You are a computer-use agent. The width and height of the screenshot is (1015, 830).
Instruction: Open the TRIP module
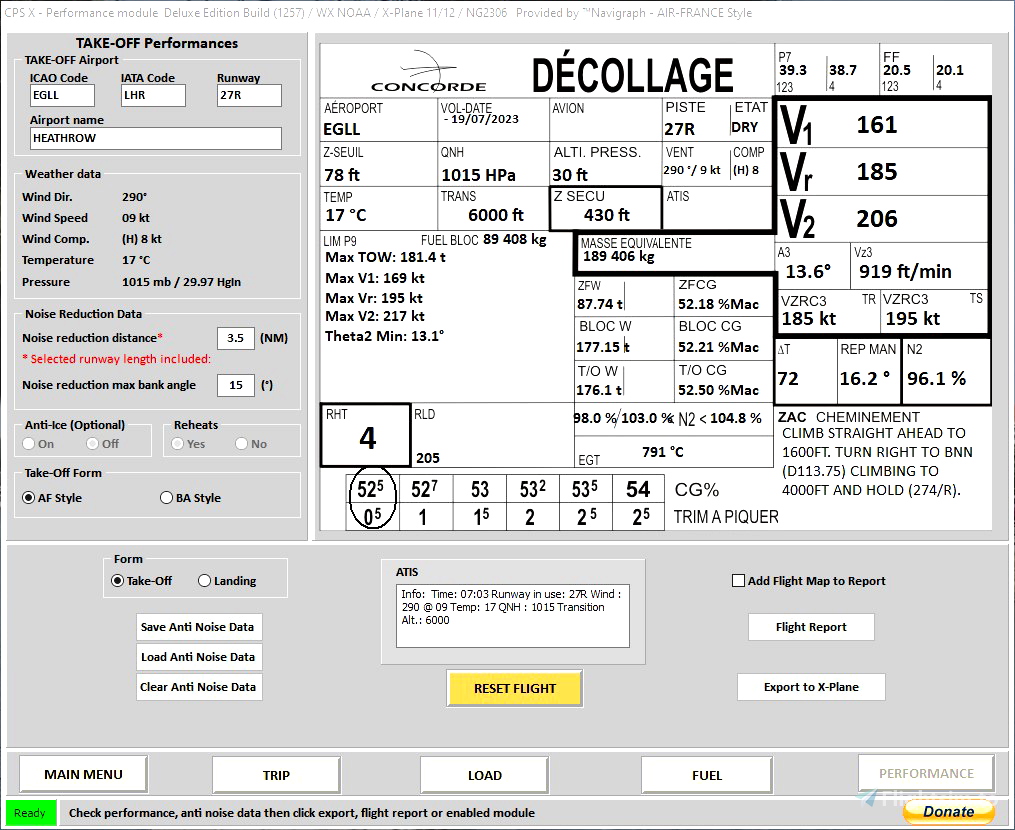[x=276, y=775]
